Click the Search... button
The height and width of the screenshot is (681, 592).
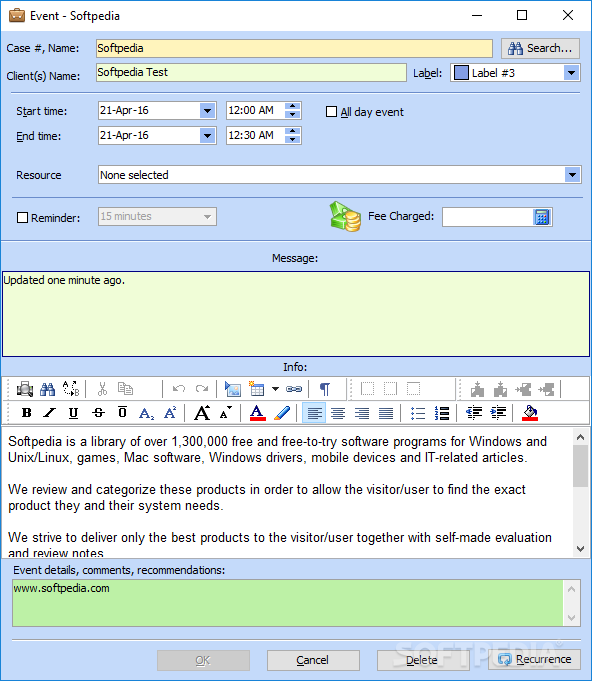(x=540, y=48)
